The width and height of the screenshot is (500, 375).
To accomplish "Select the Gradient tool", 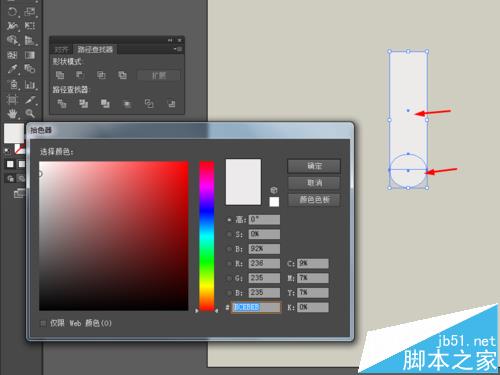I will 29,55.
